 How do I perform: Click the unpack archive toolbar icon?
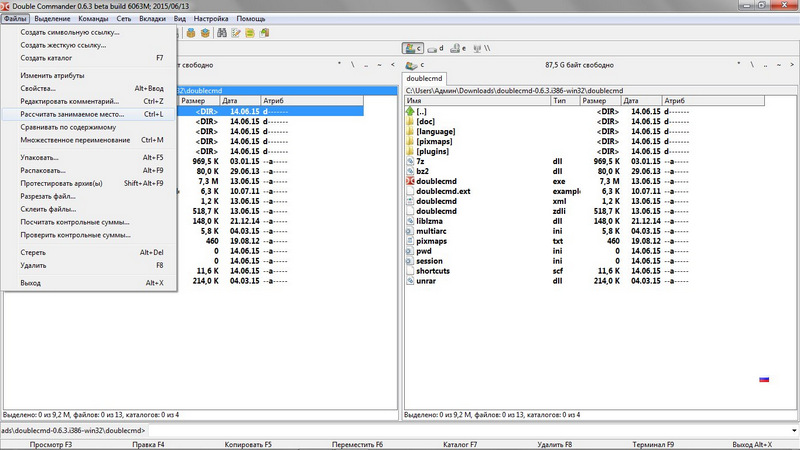click(205, 33)
